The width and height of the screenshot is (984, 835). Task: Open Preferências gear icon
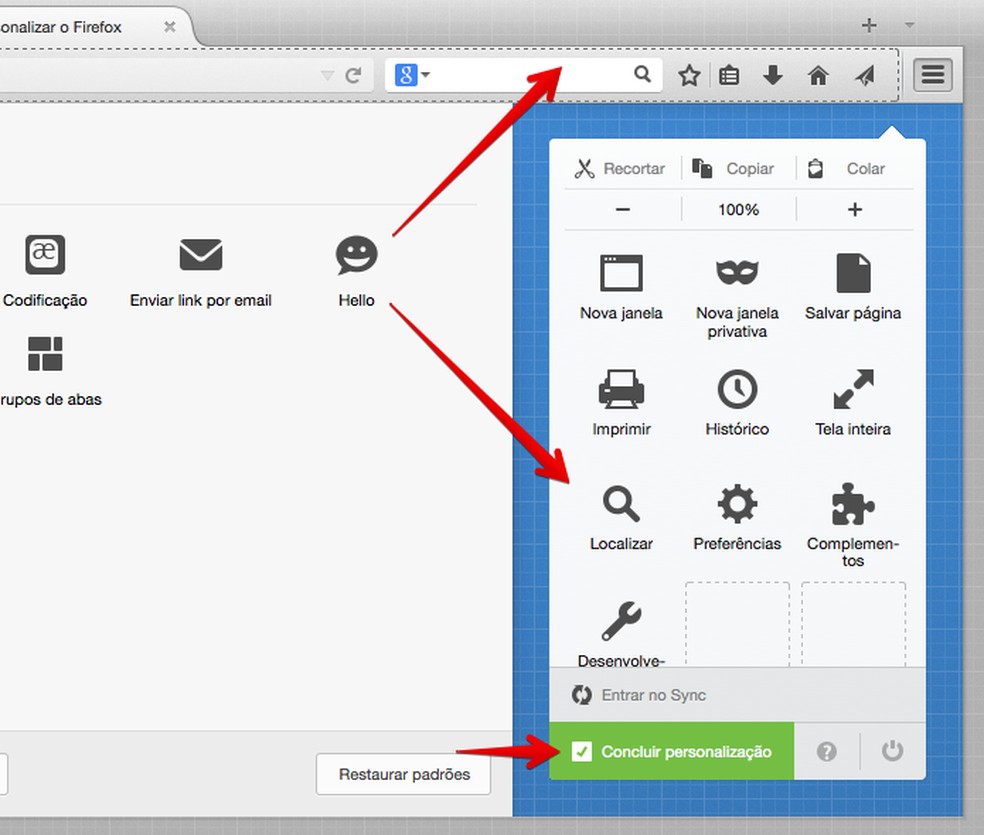(x=737, y=504)
